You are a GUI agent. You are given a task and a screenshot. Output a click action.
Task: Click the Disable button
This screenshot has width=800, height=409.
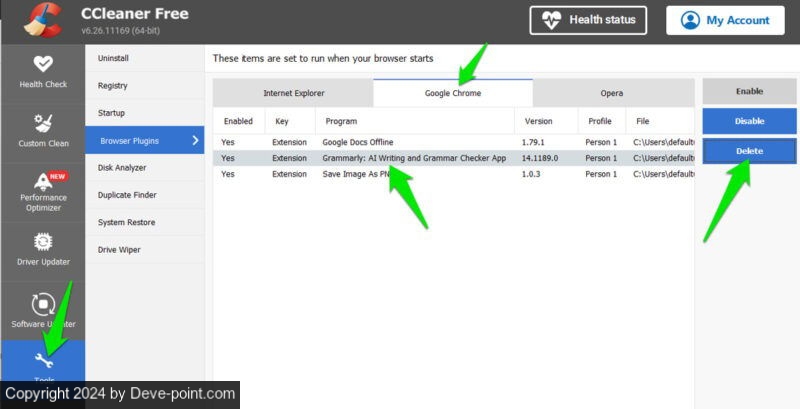click(x=749, y=121)
